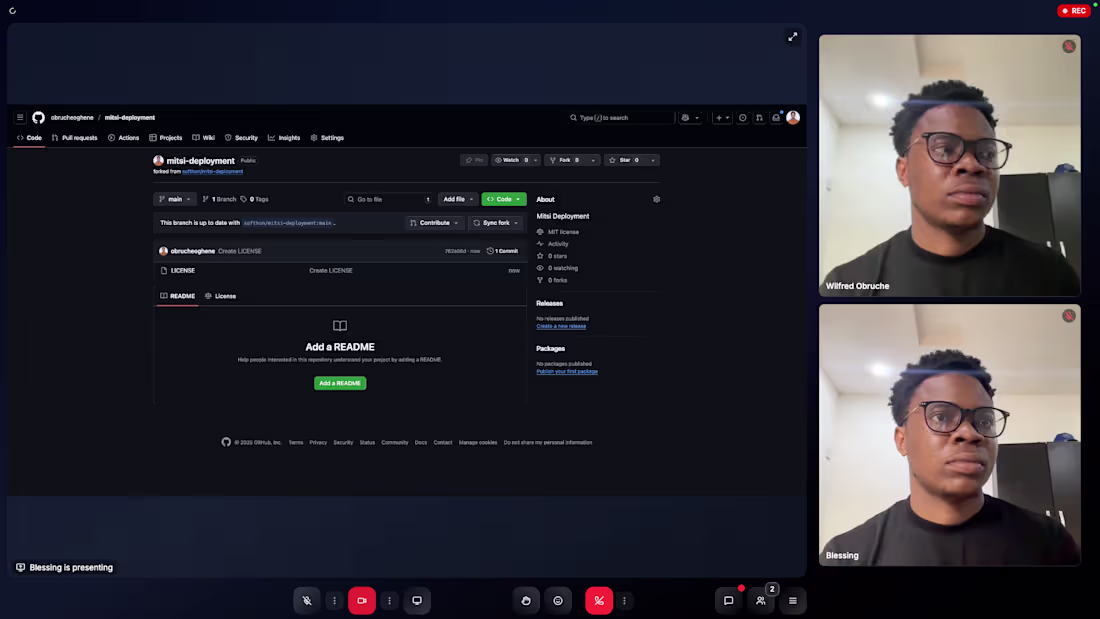Viewport: 1100px width, 619px height.
Task: Select the raise hand icon
Action: click(x=526, y=600)
